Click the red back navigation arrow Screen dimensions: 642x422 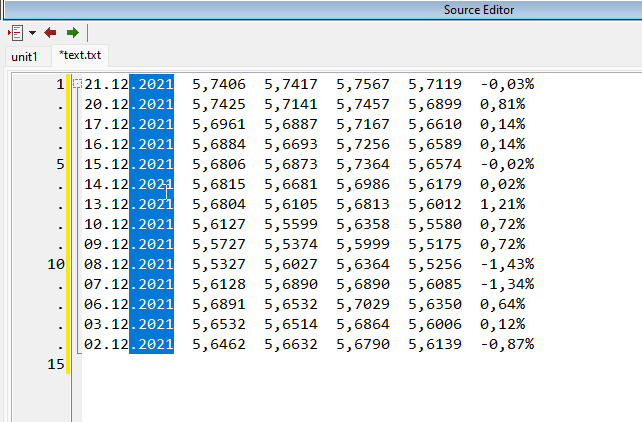[x=51, y=33]
